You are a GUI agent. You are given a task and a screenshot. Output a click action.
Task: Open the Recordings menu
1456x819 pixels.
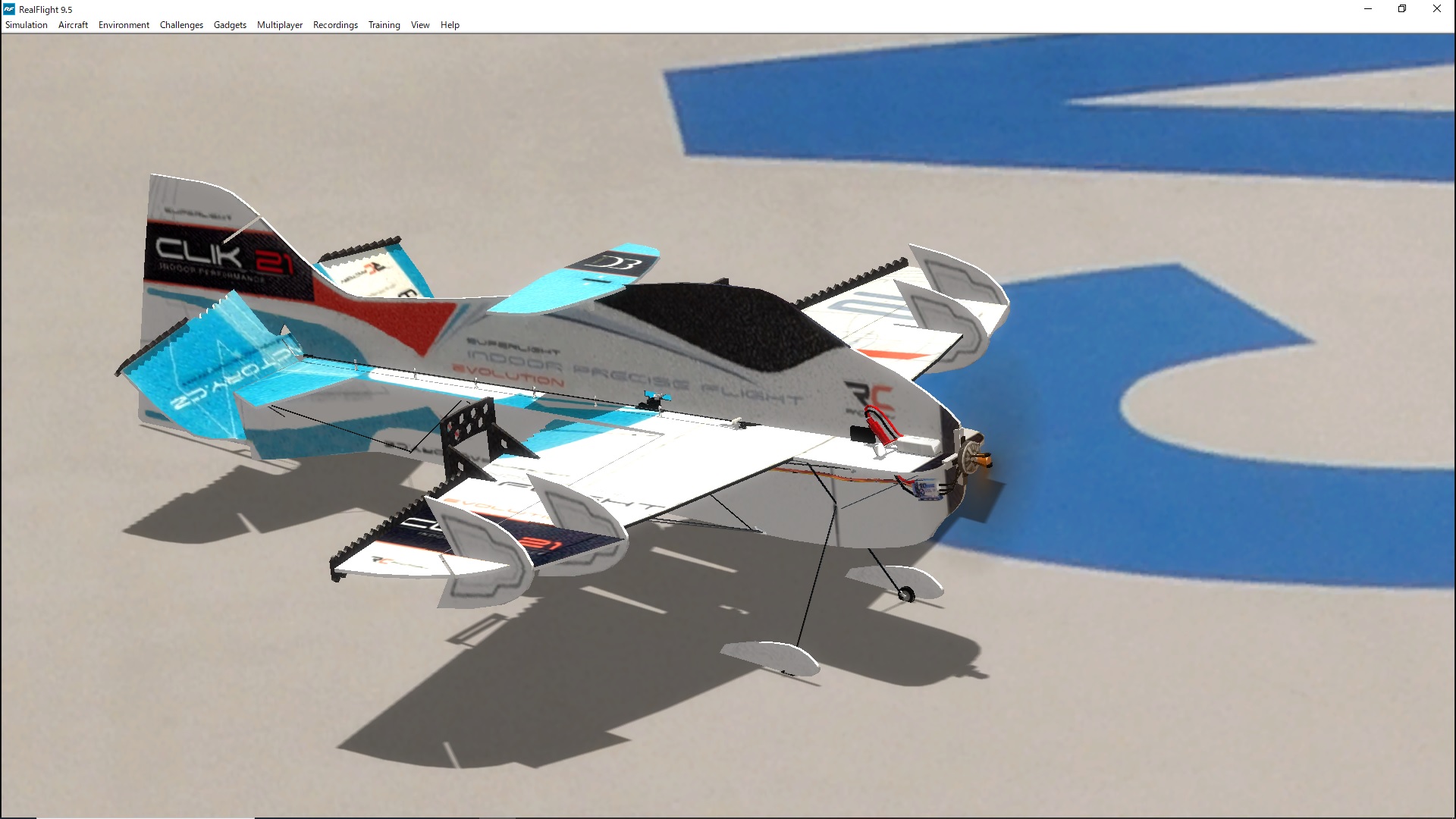coord(335,25)
